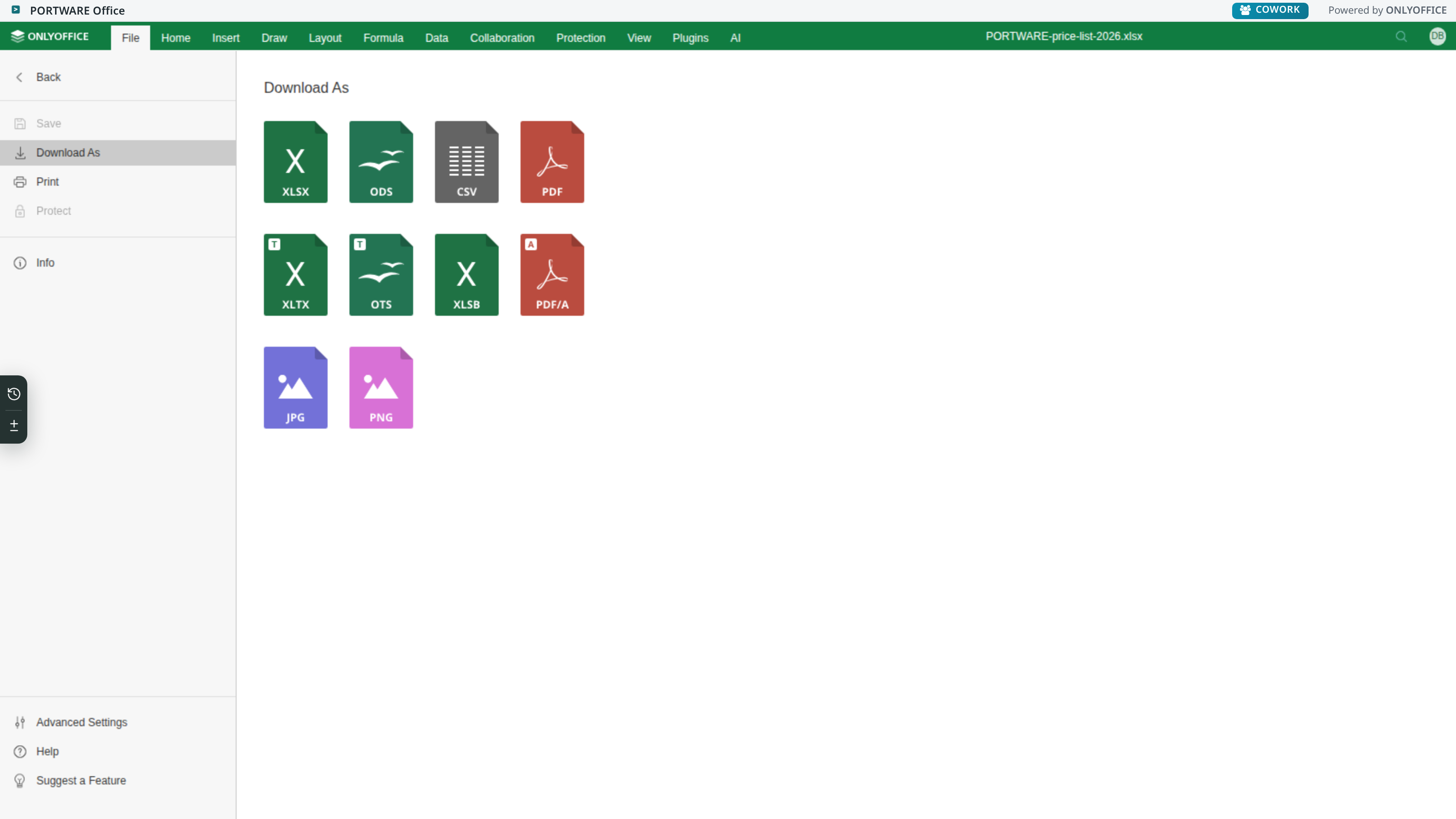Image resolution: width=1456 pixels, height=819 pixels.
Task: Click the File tab
Action: [x=131, y=38]
